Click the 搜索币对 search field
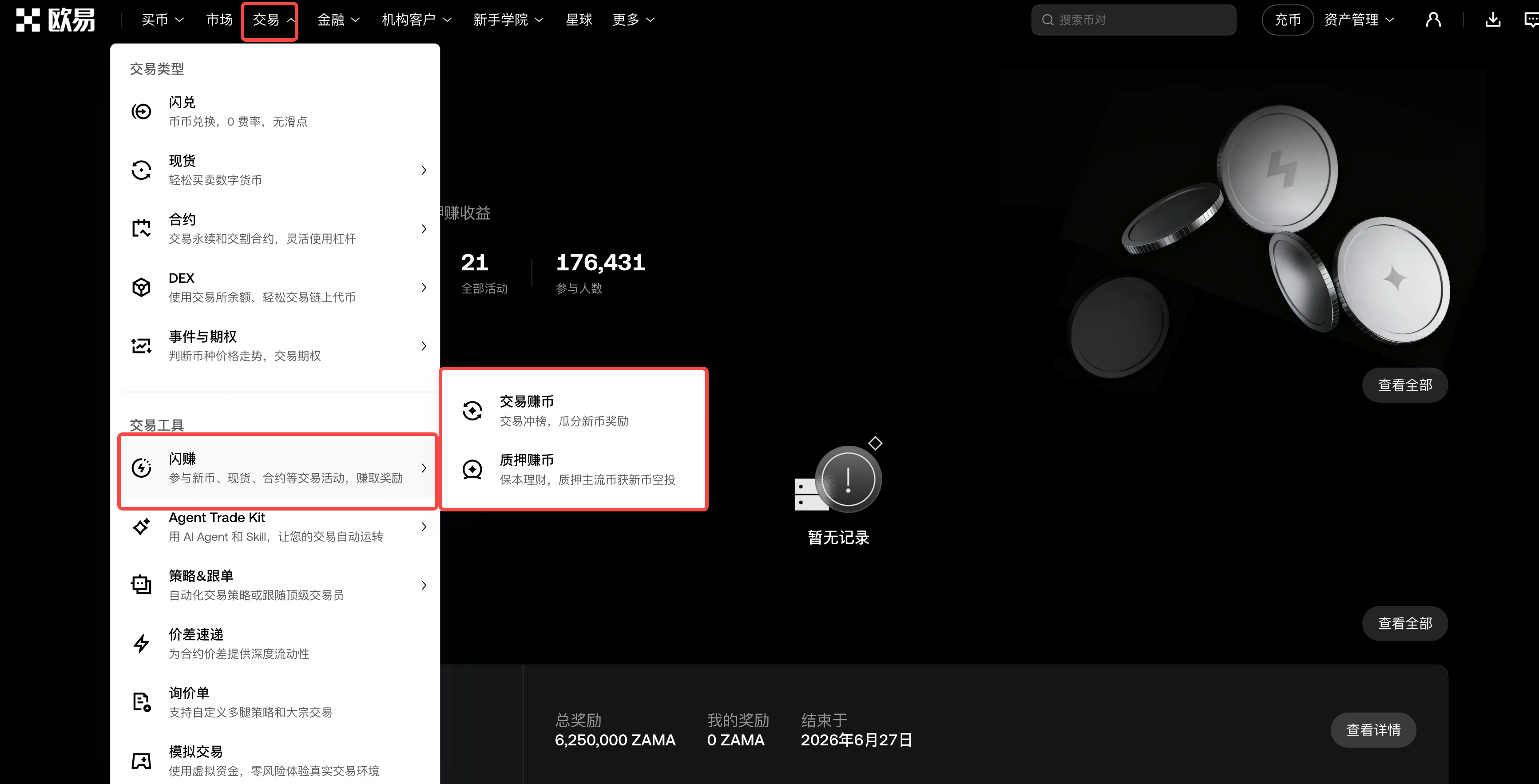This screenshot has width=1539, height=784. [x=1133, y=20]
